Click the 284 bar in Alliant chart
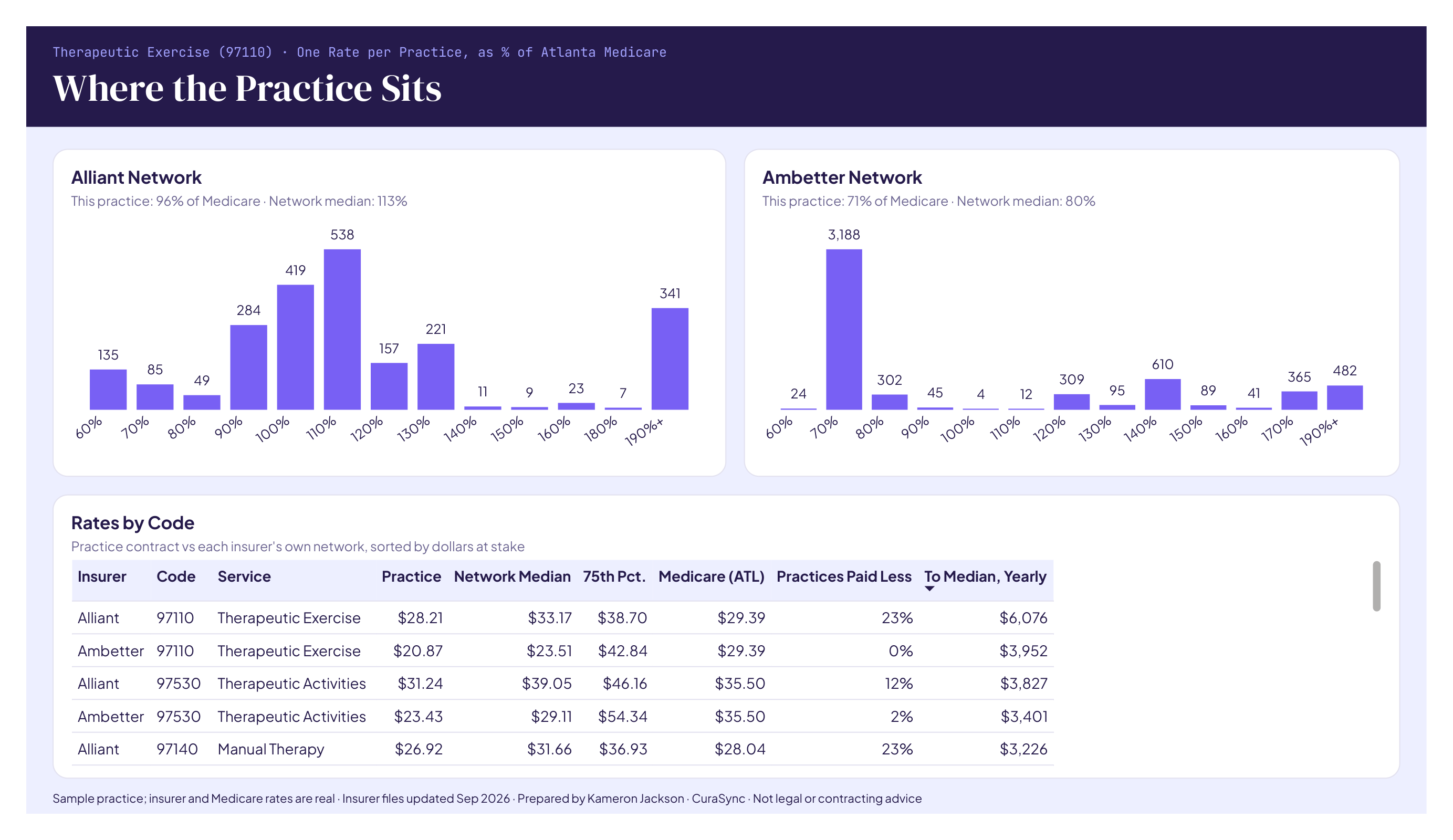 click(x=248, y=367)
